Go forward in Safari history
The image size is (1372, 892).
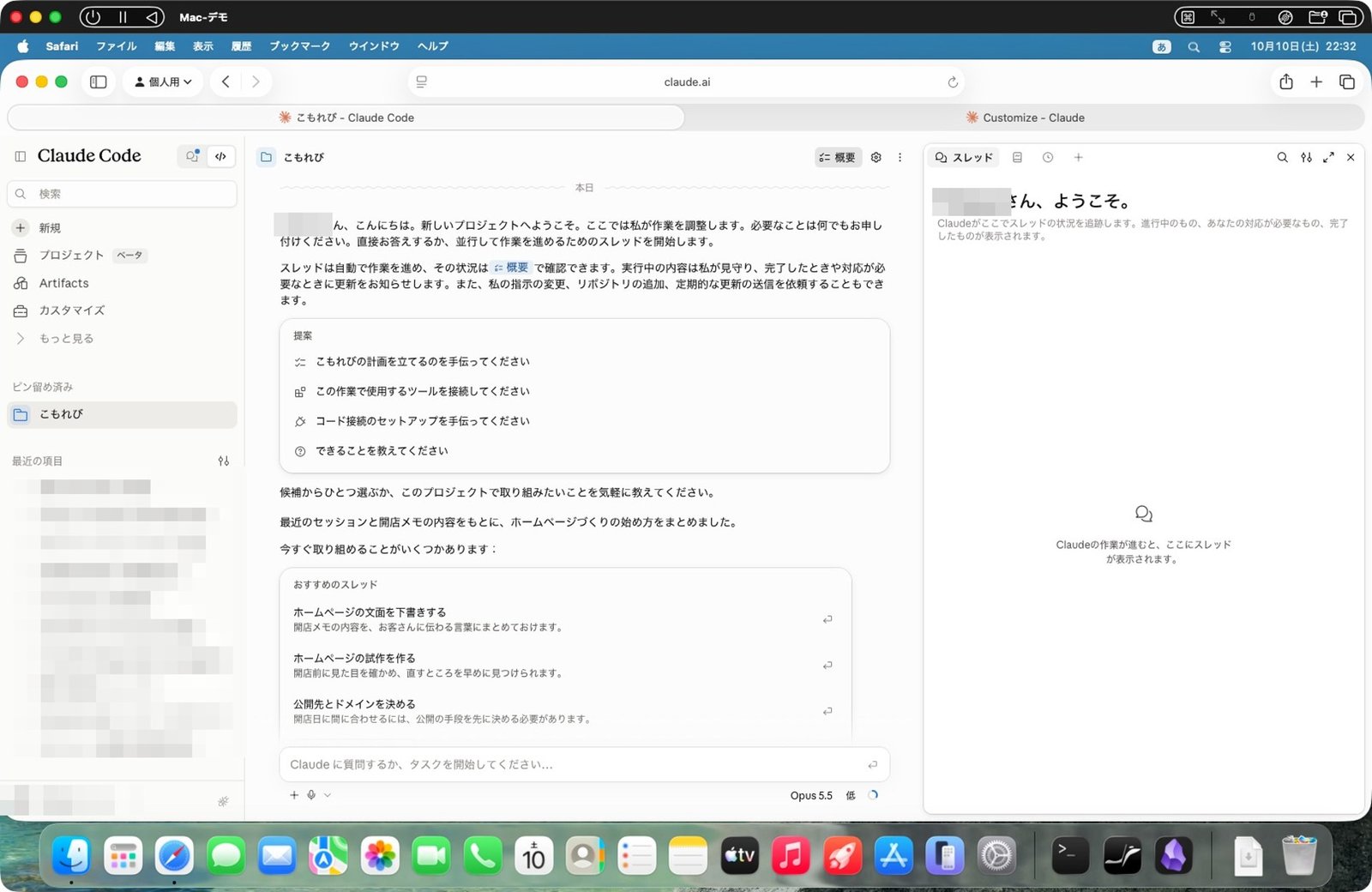click(x=256, y=81)
